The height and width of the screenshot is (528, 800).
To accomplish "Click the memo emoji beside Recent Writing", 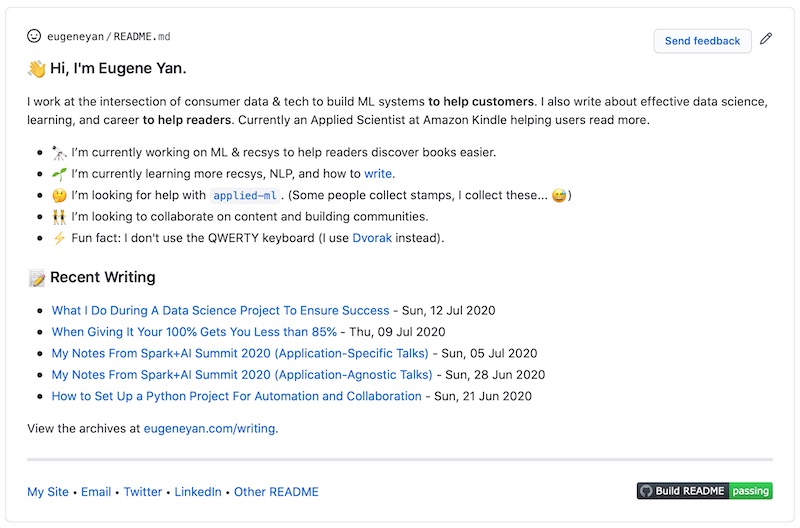I will tap(37, 278).
